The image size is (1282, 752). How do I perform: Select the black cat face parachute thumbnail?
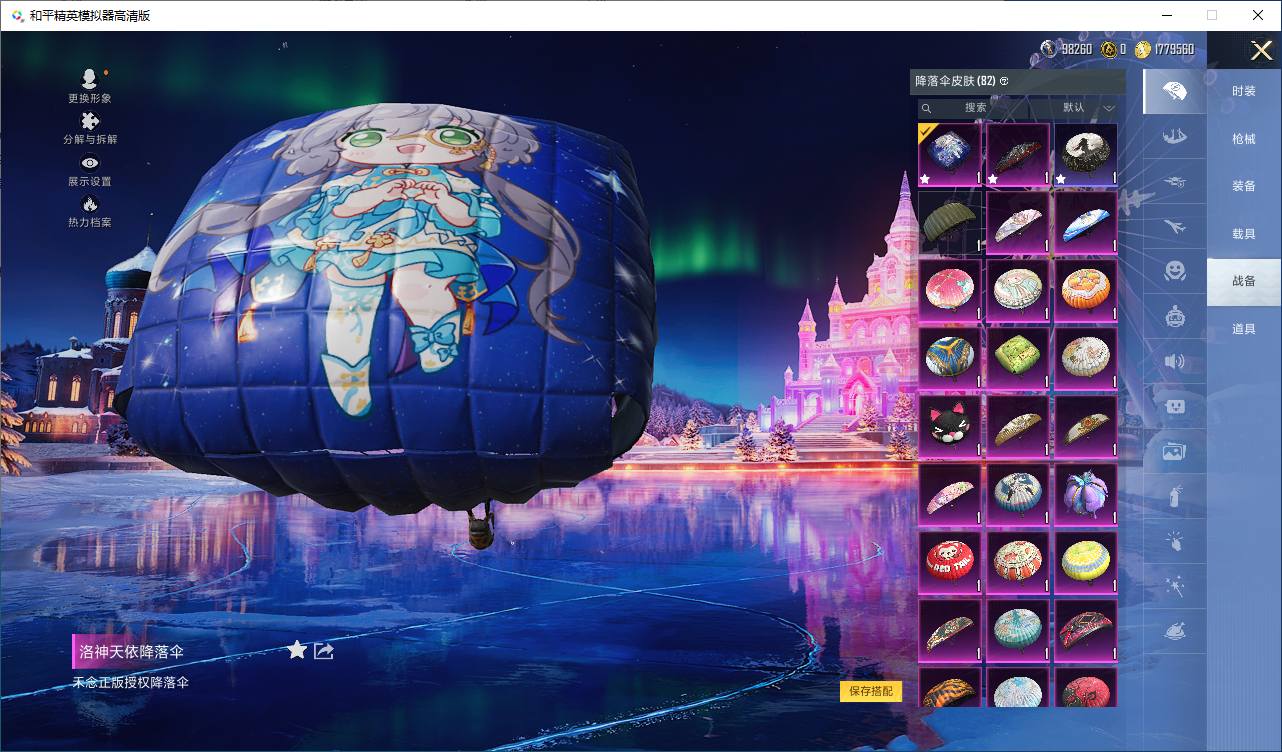[x=949, y=427]
